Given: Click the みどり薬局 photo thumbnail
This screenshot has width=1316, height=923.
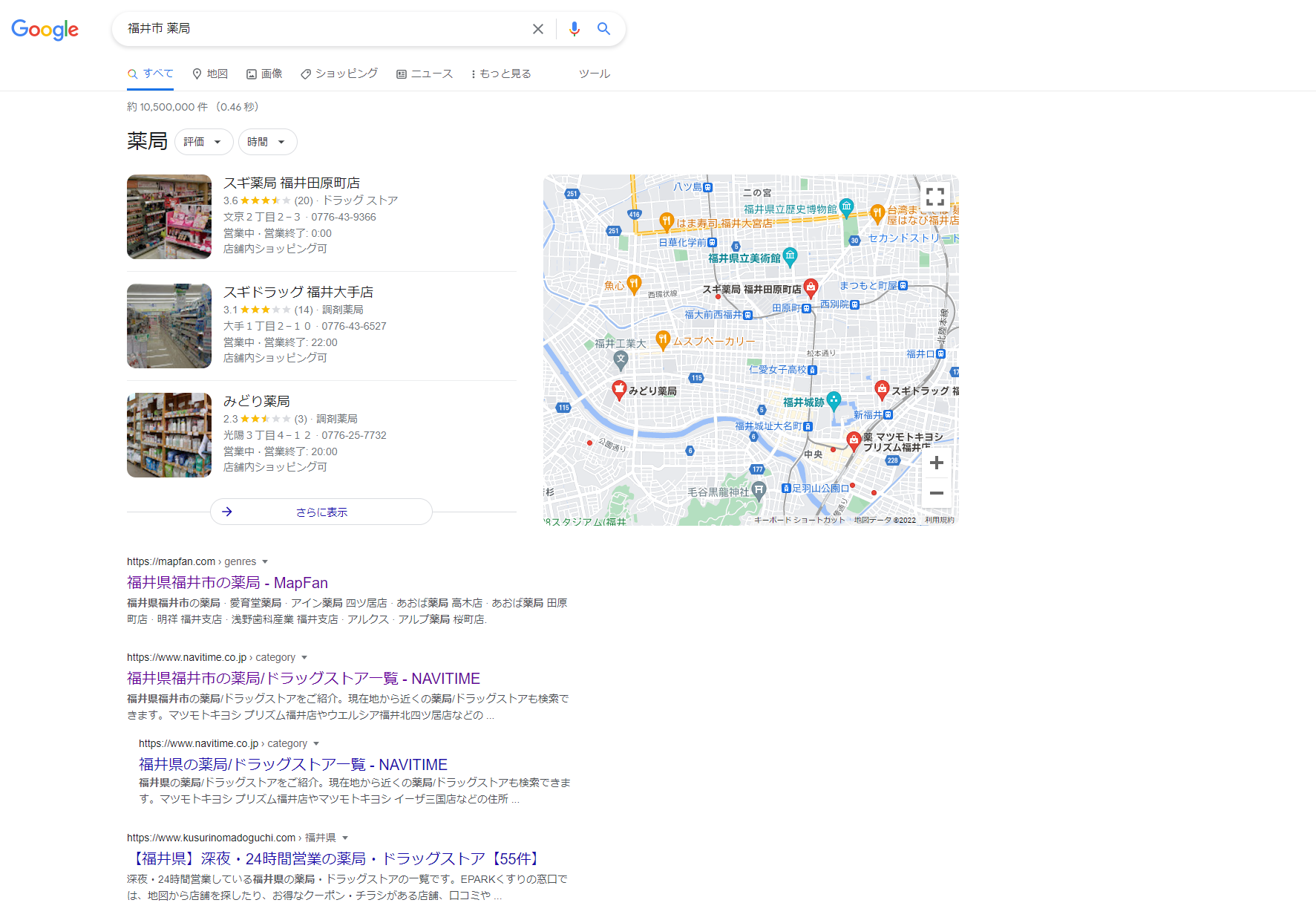Looking at the screenshot, I should pos(169,435).
